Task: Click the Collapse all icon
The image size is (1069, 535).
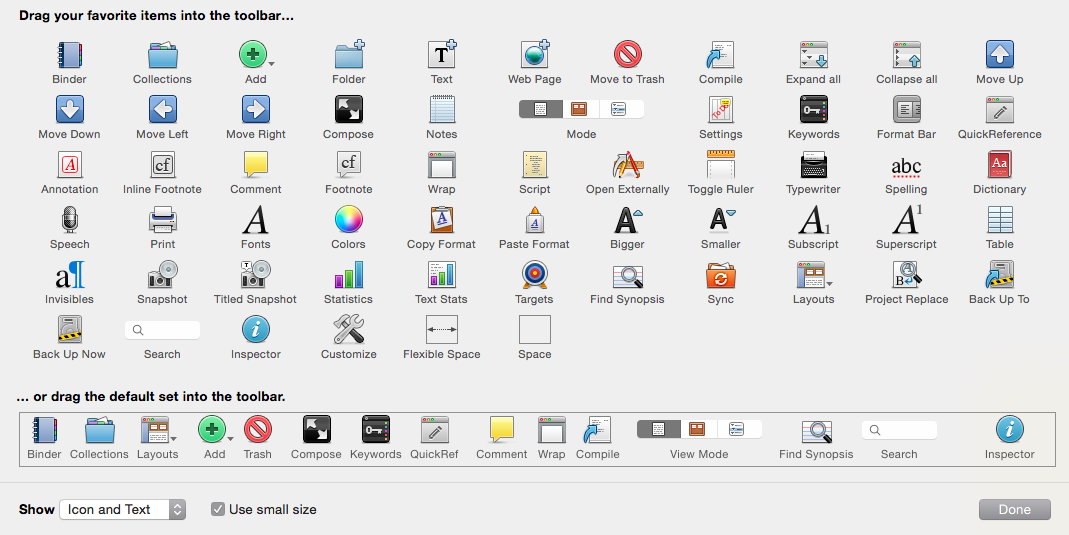Action: coord(907,55)
